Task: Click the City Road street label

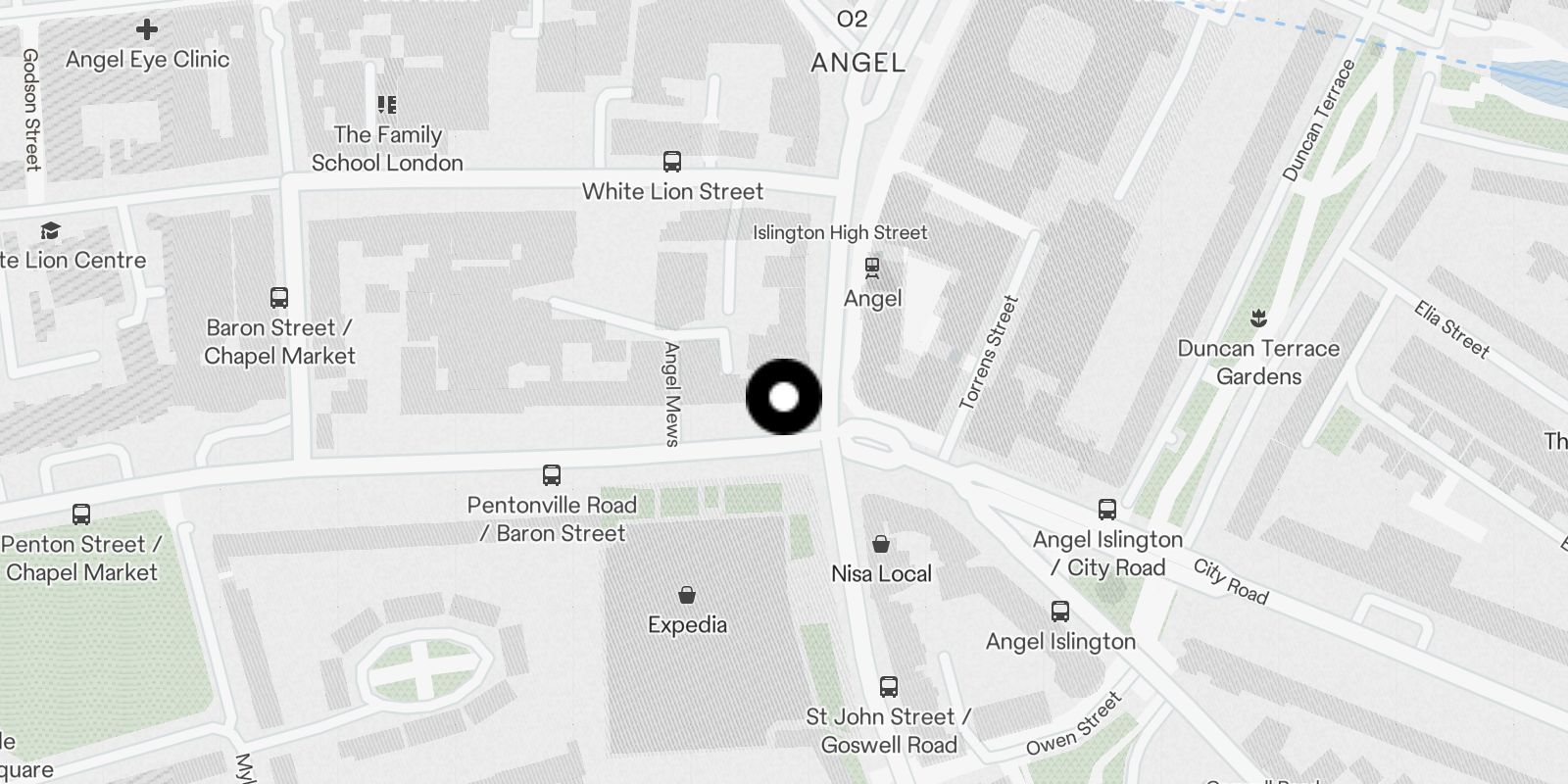Action: click(1231, 581)
